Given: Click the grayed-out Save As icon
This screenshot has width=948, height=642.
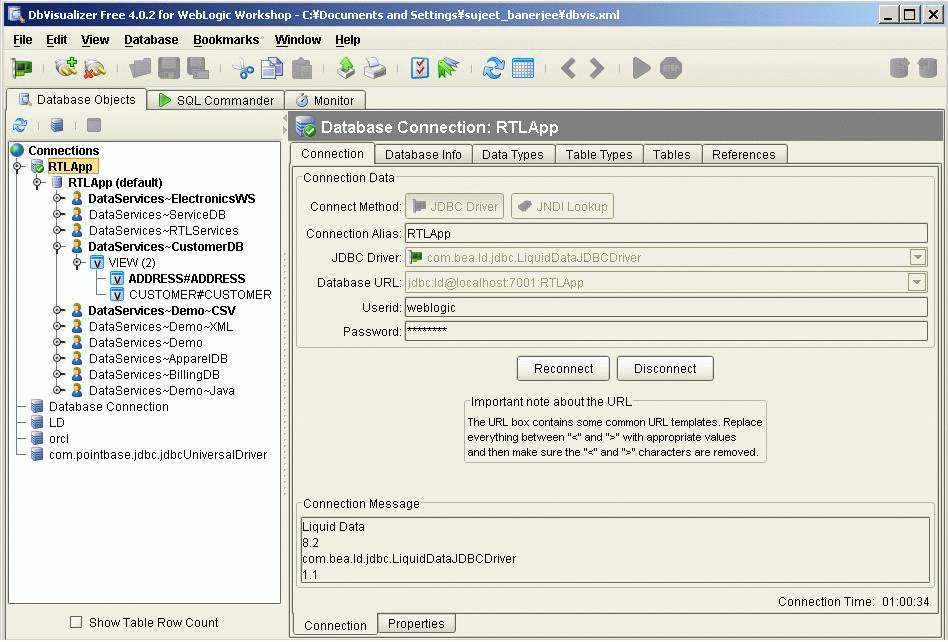Looking at the screenshot, I should point(198,68).
